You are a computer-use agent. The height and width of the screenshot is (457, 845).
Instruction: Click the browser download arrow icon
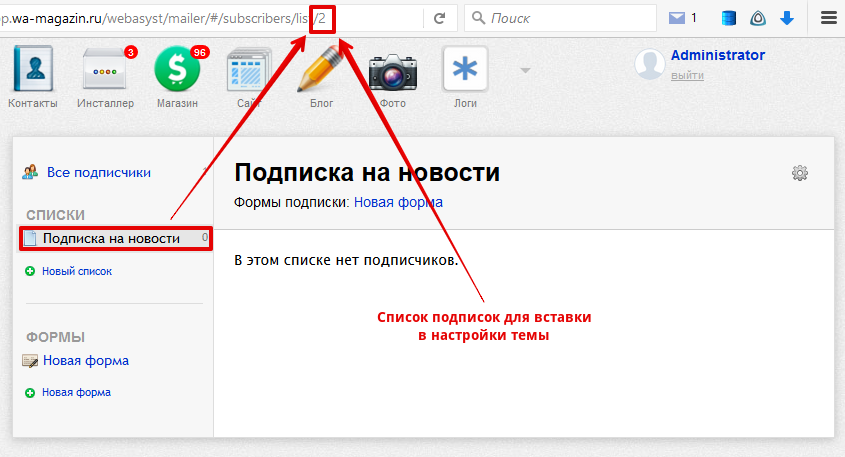(787, 18)
